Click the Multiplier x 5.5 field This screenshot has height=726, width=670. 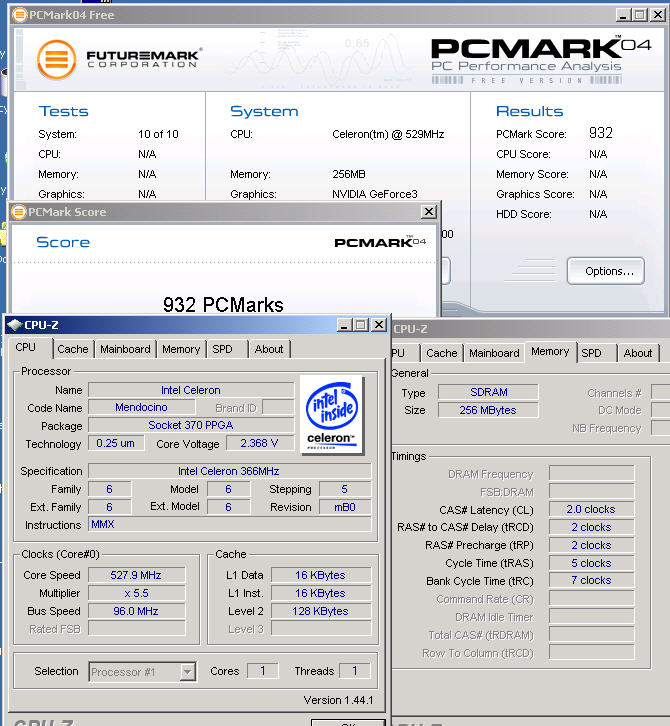(136, 593)
